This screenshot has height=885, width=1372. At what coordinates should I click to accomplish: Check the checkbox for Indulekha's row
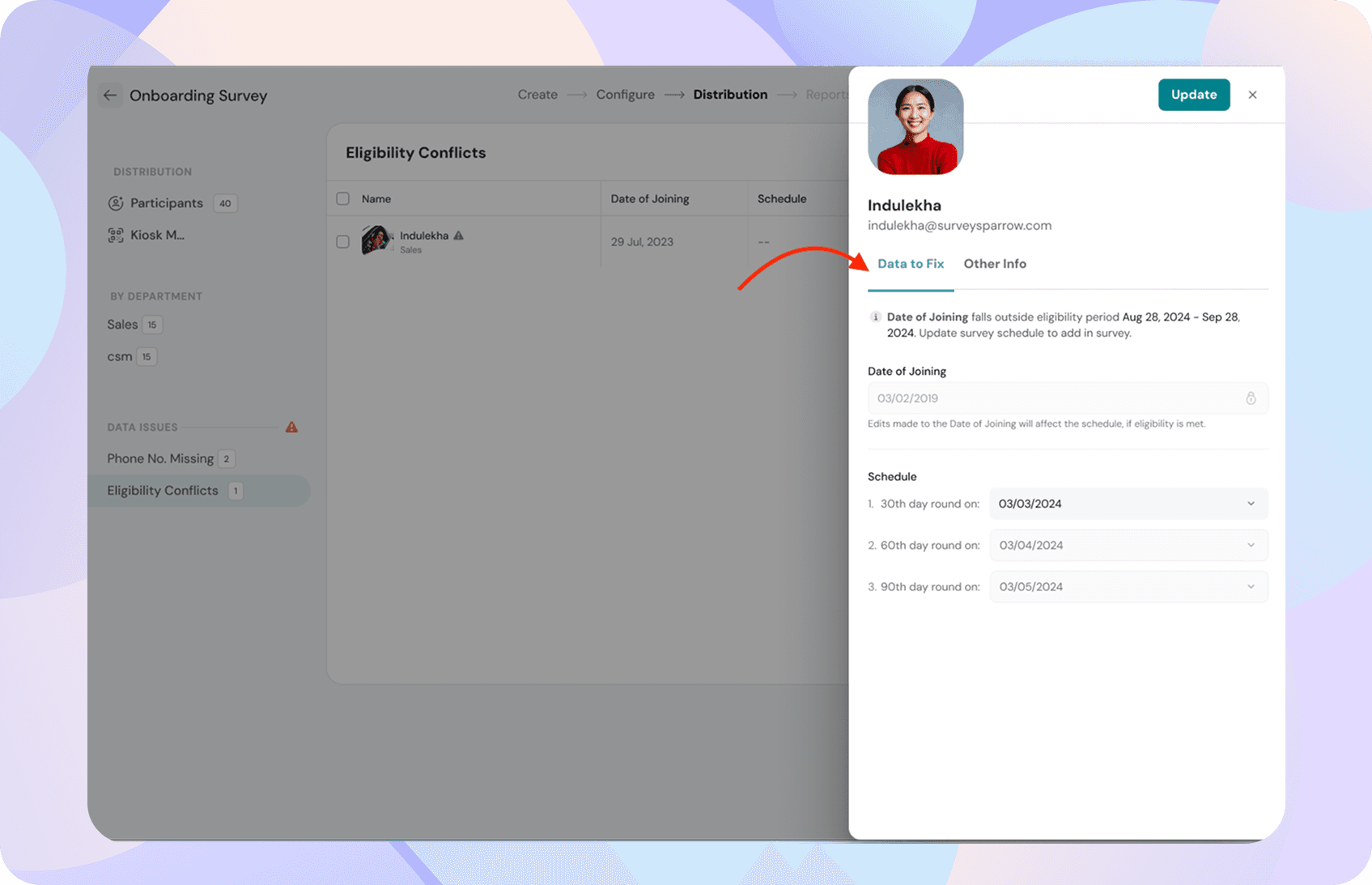pyautogui.click(x=343, y=242)
